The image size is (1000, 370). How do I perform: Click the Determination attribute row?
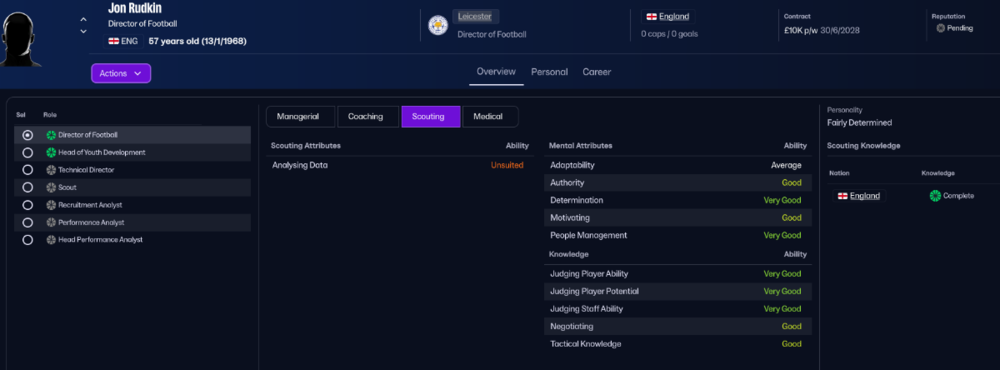click(x=679, y=200)
